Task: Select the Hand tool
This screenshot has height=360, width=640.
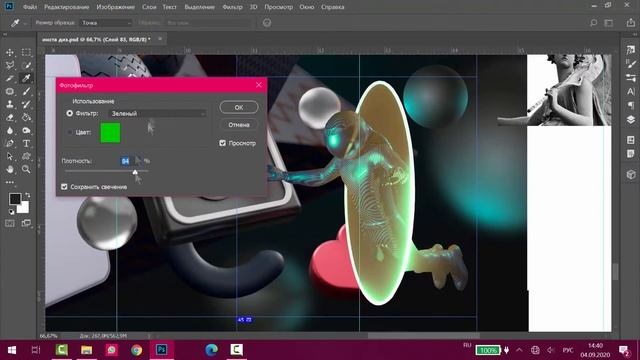Action: click(10, 169)
